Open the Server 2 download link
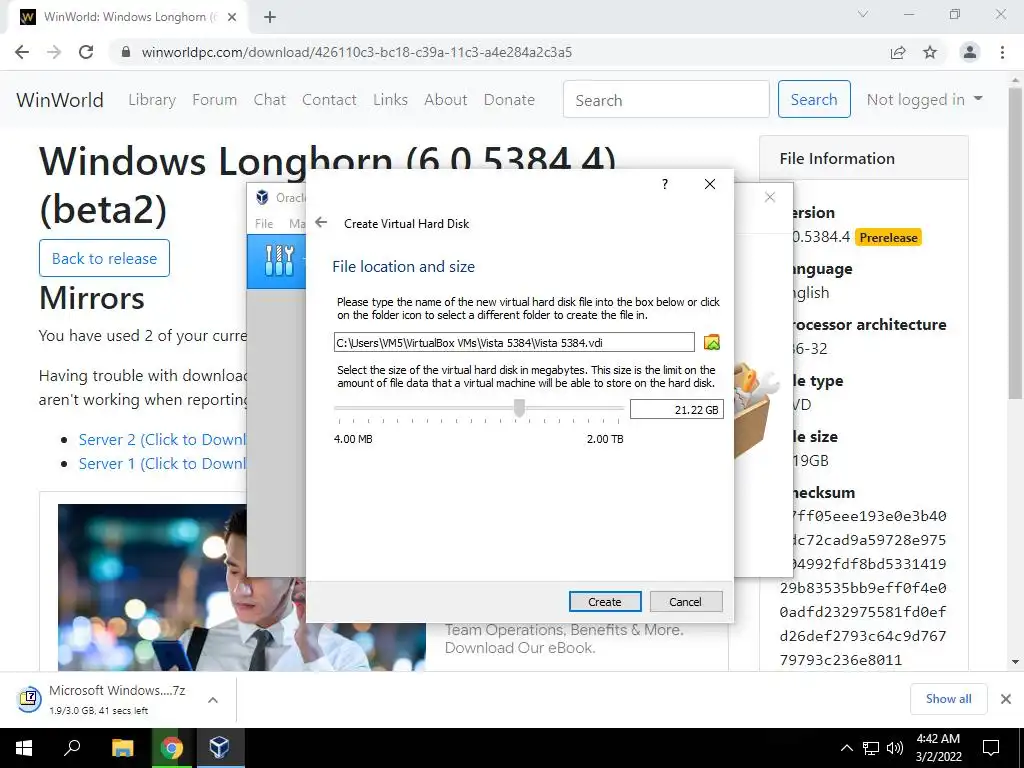This screenshot has height=768, width=1024. [x=162, y=440]
